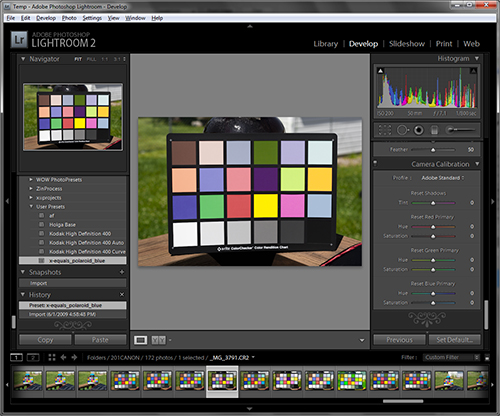Collapse the Snapshots panel
Screen dimensions: 500x416
(x=23, y=272)
